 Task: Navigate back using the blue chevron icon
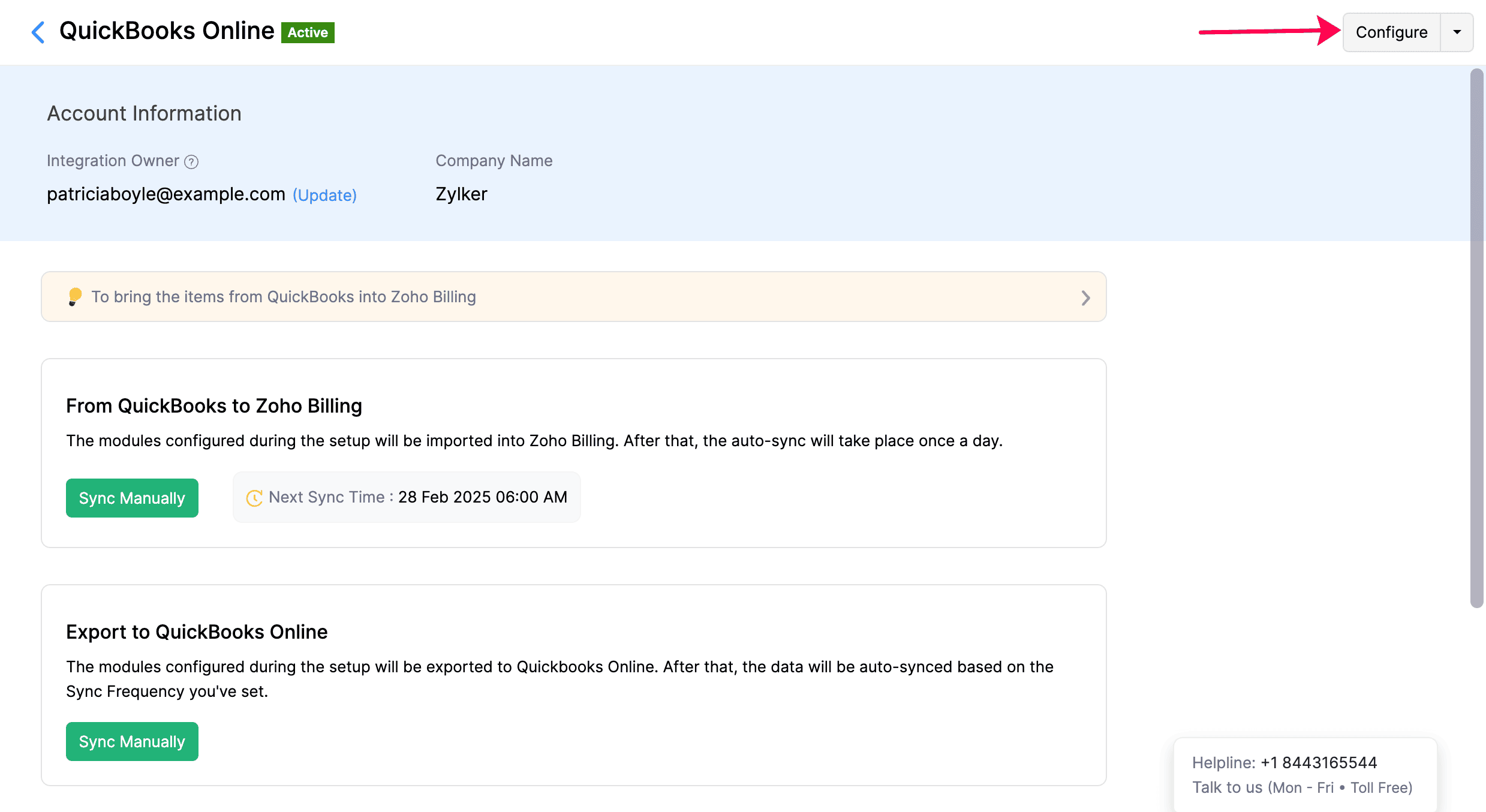[37, 32]
